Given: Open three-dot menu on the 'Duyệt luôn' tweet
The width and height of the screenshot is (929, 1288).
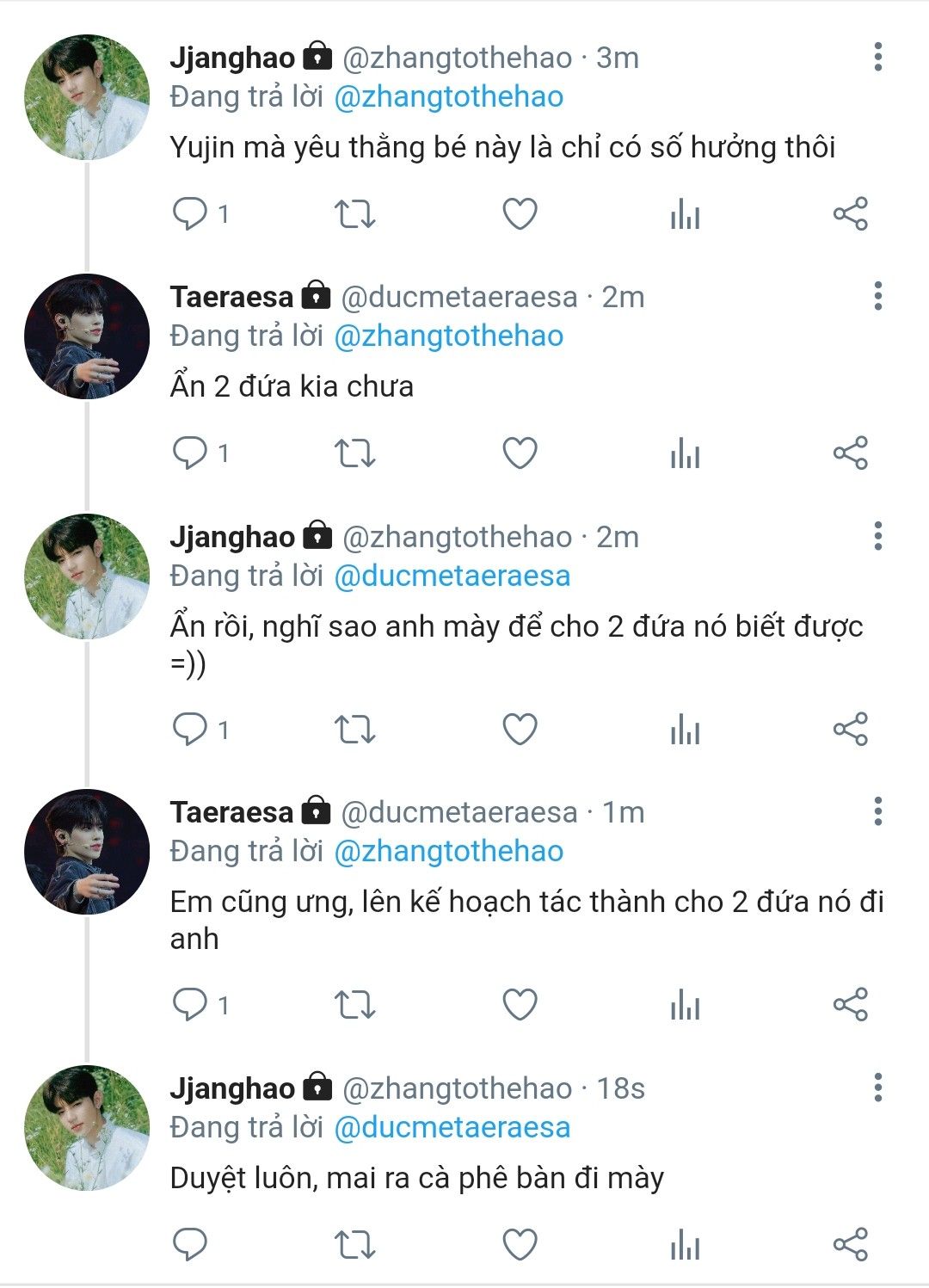Looking at the screenshot, I should [x=877, y=1088].
